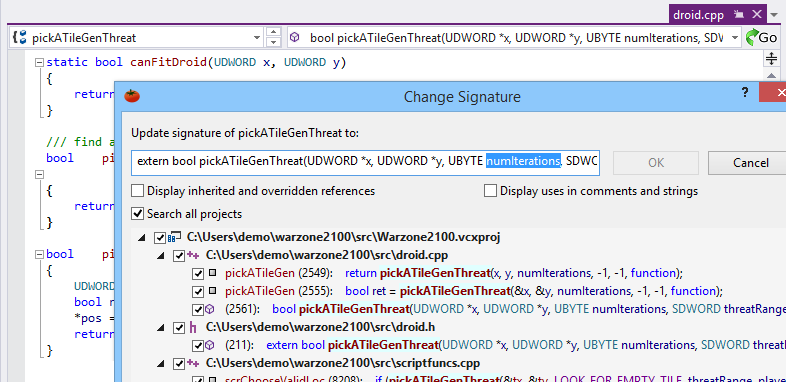Click the method icon on line 2561 result

pos(210,309)
